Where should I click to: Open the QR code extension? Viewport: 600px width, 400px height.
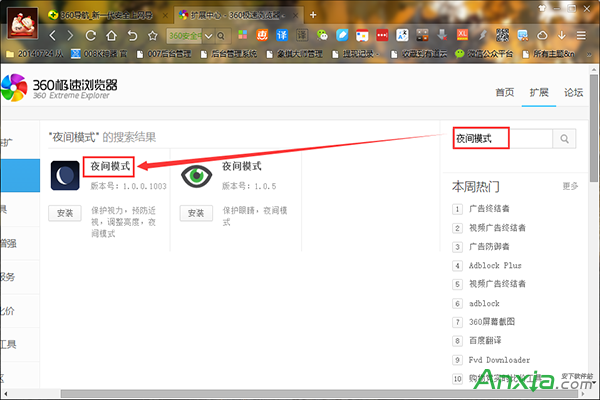(502, 35)
